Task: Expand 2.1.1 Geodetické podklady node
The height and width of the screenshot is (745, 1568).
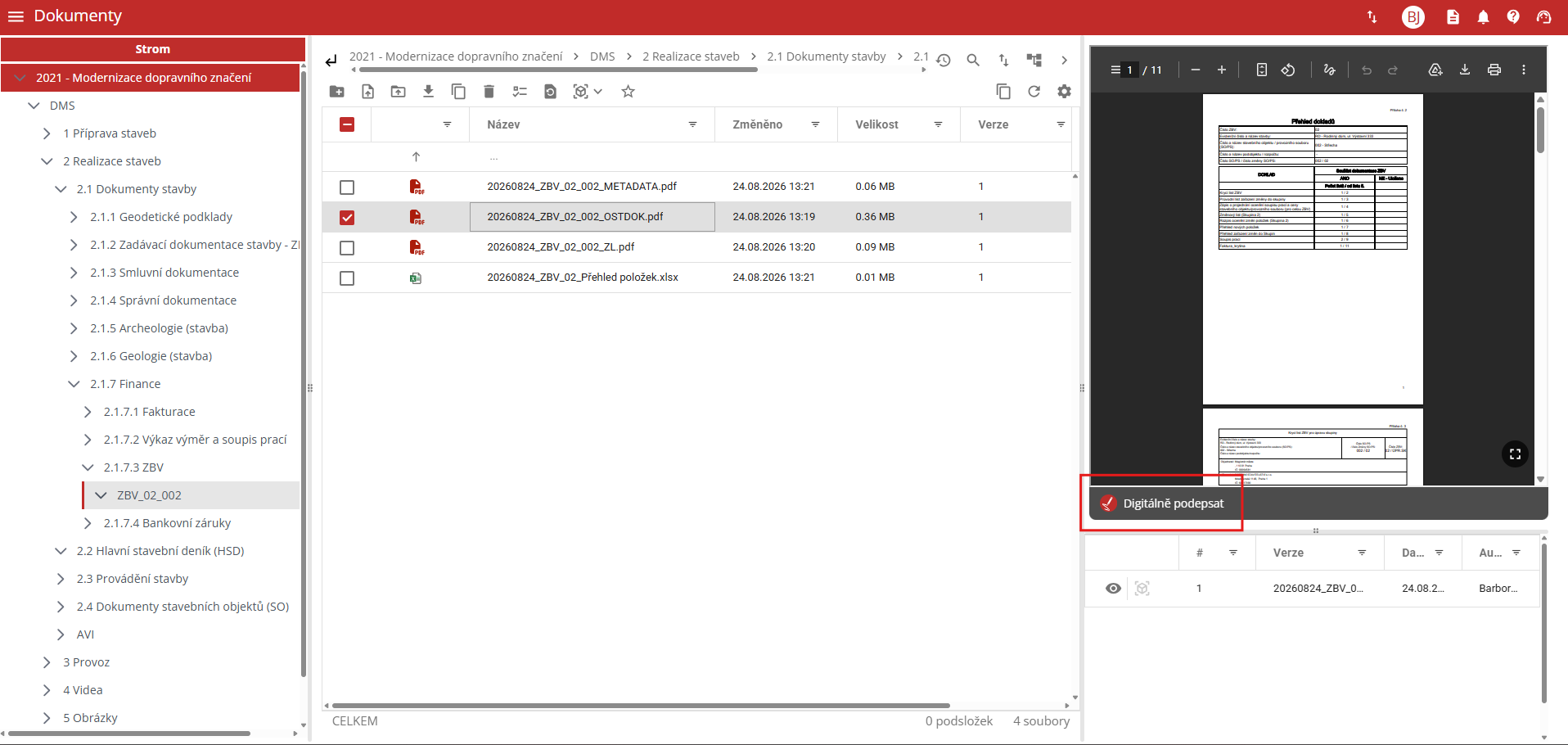Action: [x=74, y=217]
